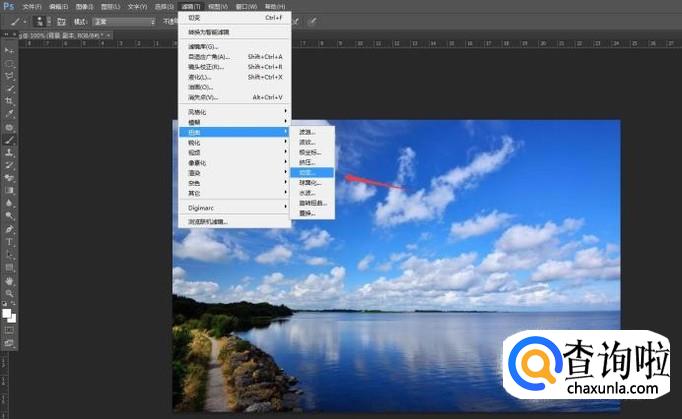This screenshot has height=419, width=682.
Task: Apply last filter 切变 Ctrl+F
Action: pyautogui.click(x=234, y=18)
